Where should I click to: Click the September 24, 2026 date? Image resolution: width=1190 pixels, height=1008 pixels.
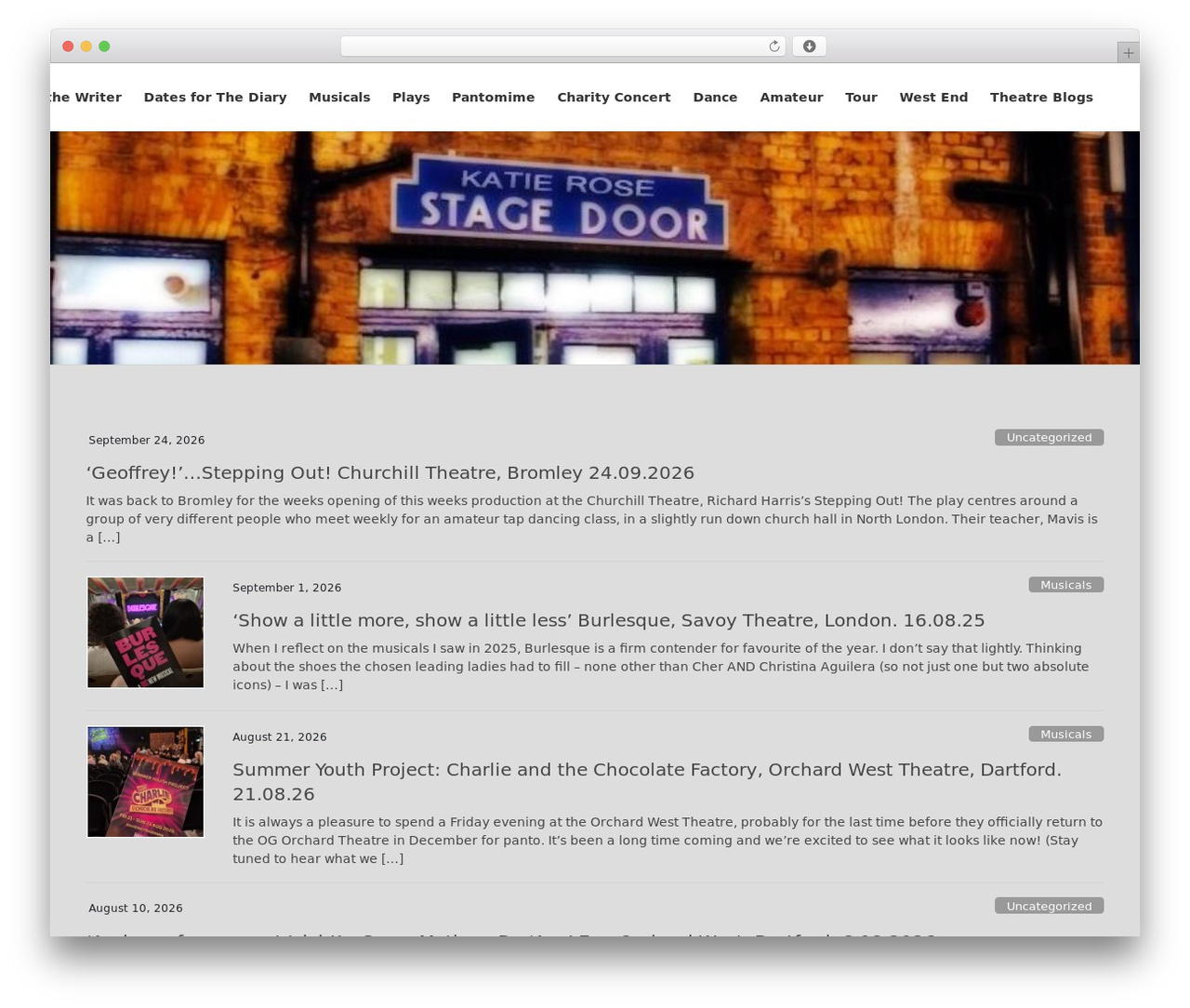point(147,440)
